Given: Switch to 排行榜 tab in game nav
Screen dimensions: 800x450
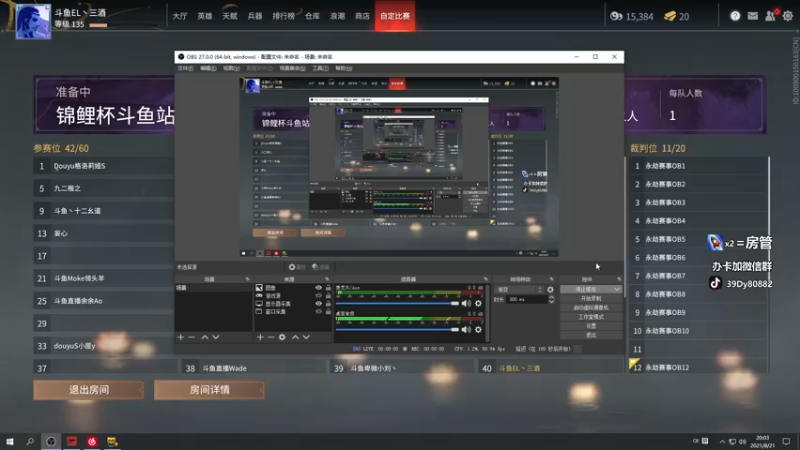Looking at the screenshot, I should point(283,16).
